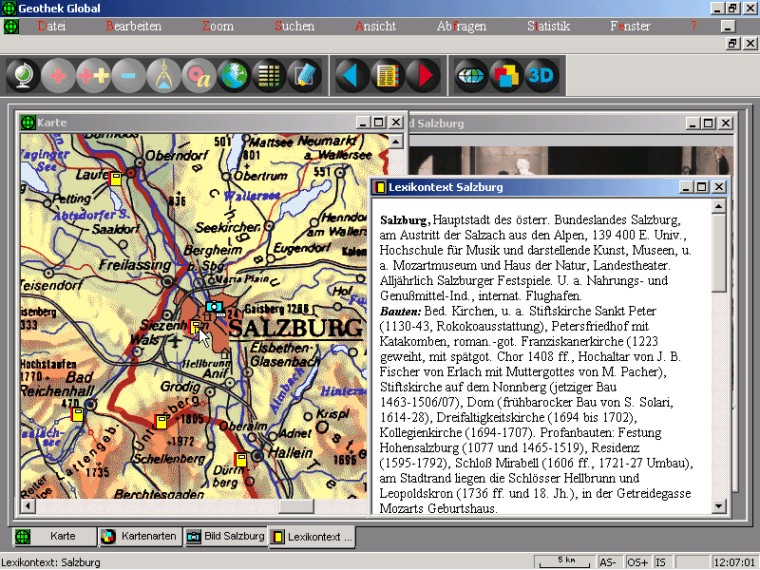Click the table list toolbar icon
760x570 pixels.
tap(269, 76)
